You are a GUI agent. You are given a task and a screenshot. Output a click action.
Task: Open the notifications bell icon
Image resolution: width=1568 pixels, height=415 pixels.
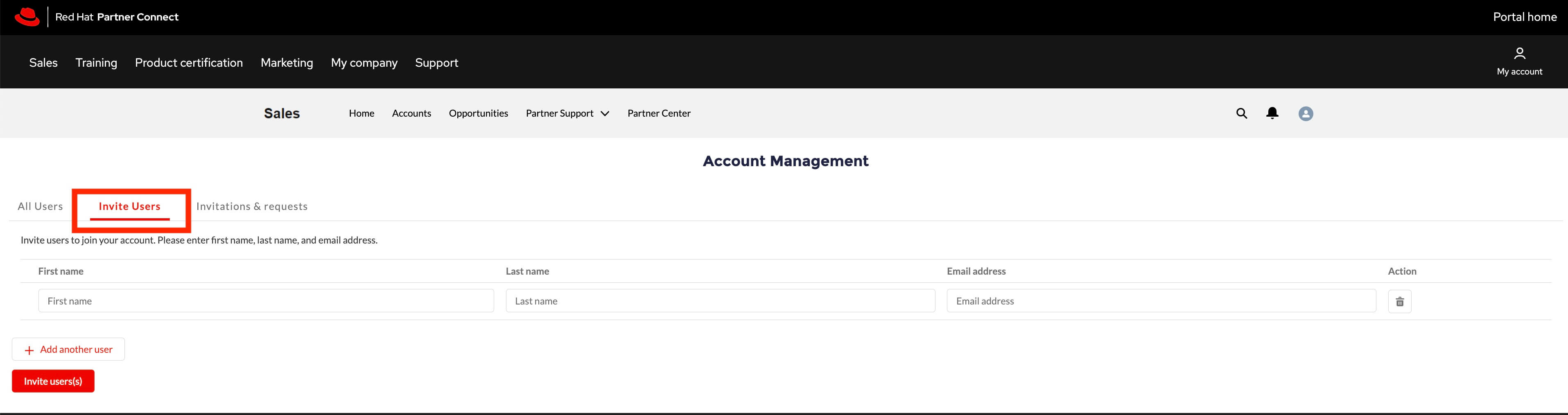1272,113
